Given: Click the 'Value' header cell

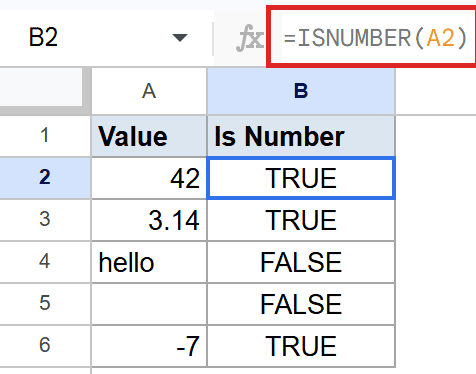Looking at the screenshot, I should [x=149, y=136].
